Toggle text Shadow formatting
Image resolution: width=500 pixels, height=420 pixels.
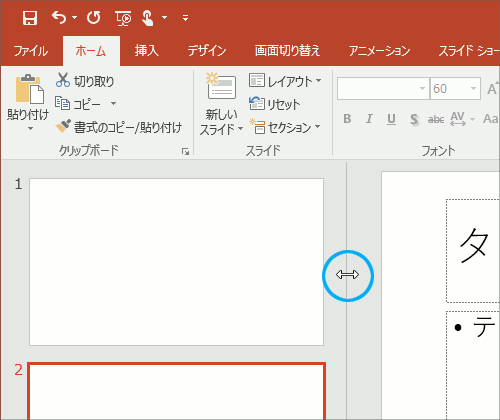[414, 119]
